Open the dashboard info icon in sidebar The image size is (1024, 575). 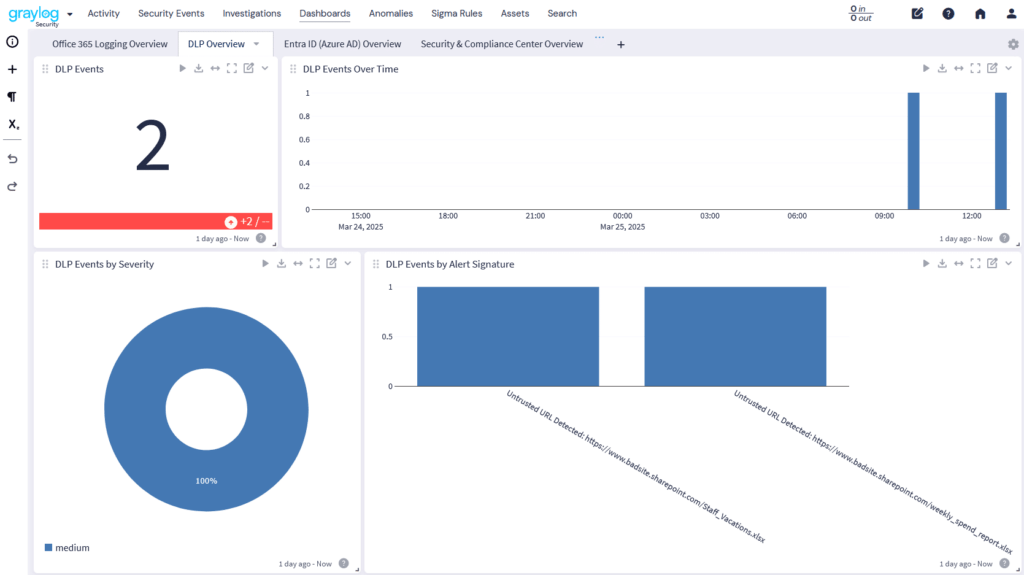click(12, 42)
